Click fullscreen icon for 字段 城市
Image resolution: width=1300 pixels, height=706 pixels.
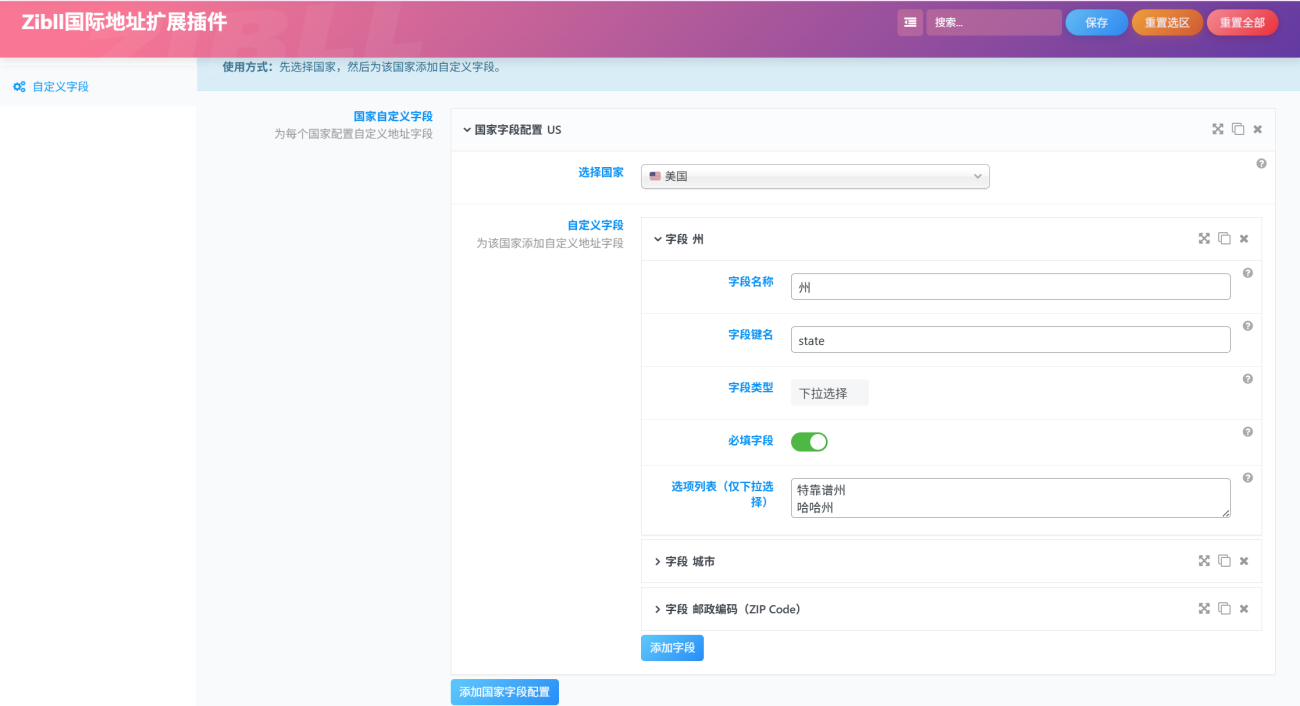1204,561
